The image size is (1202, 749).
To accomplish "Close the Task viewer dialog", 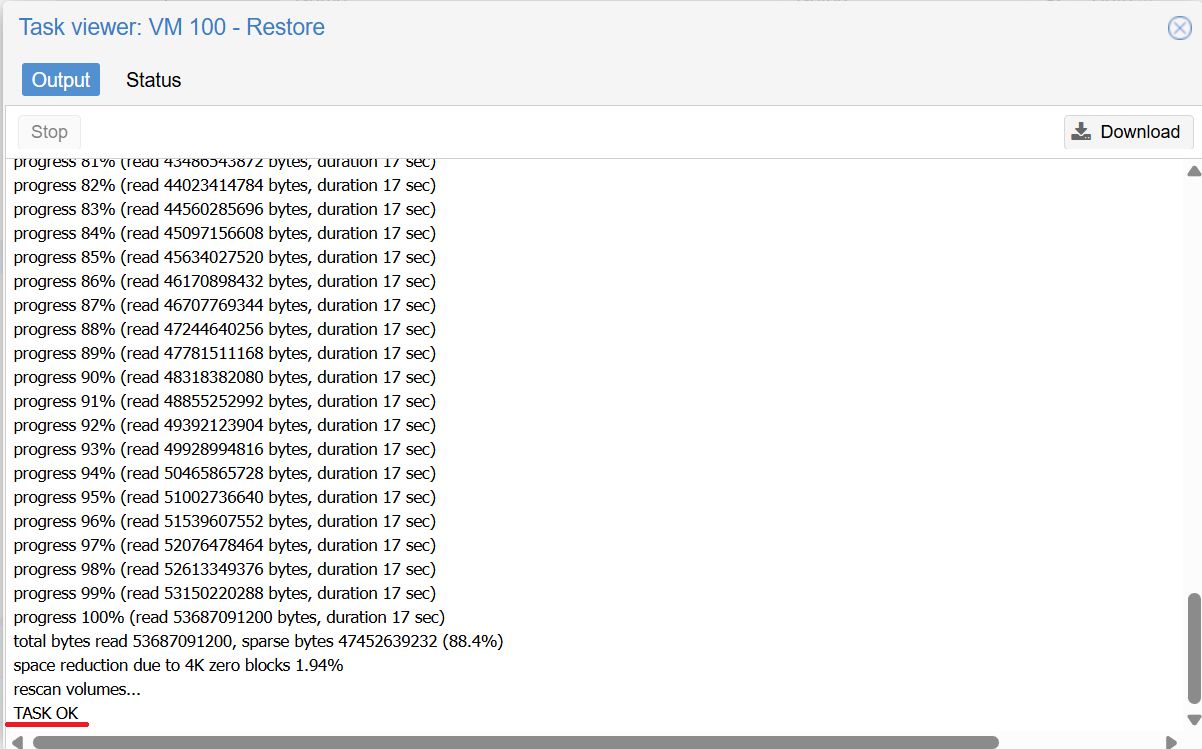I will coord(1180,28).
